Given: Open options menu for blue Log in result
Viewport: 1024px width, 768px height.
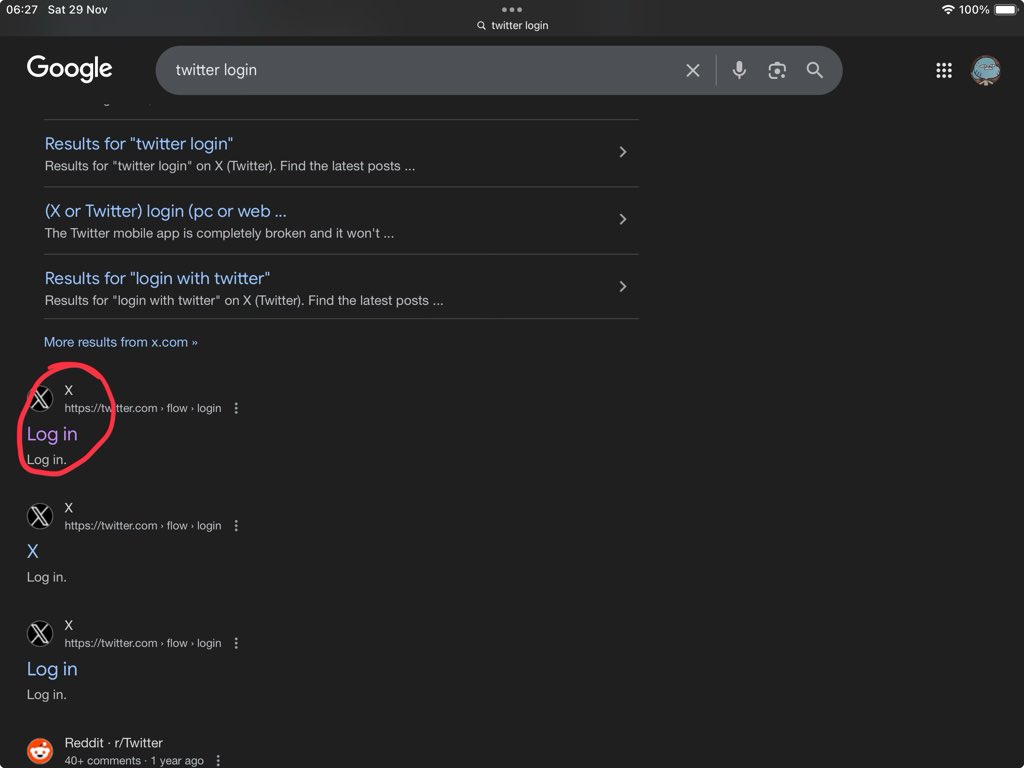Looking at the screenshot, I should point(236,643).
